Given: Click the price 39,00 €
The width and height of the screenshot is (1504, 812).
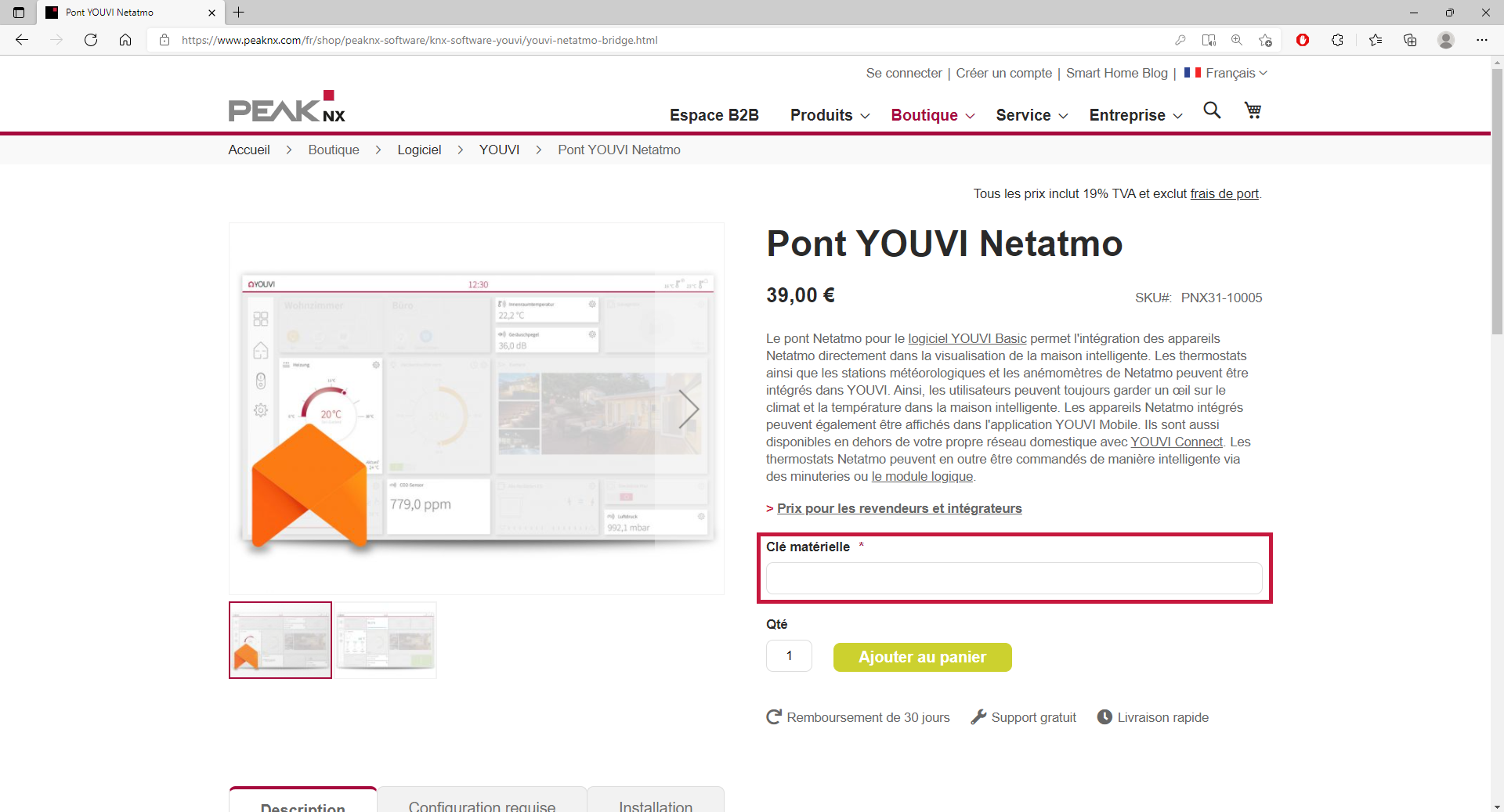Looking at the screenshot, I should point(801,295).
